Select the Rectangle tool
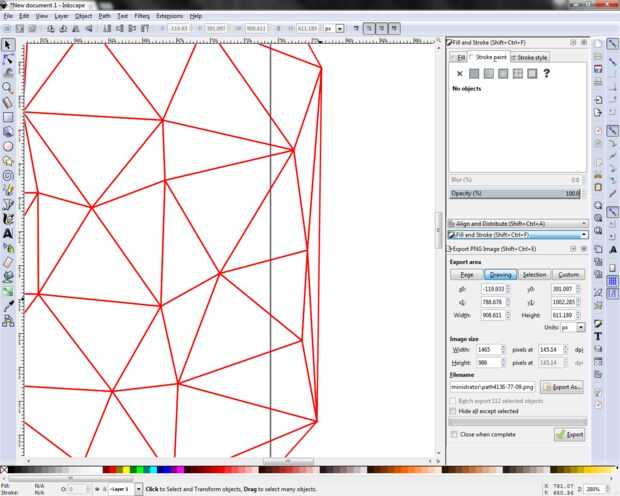 pos(8,117)
